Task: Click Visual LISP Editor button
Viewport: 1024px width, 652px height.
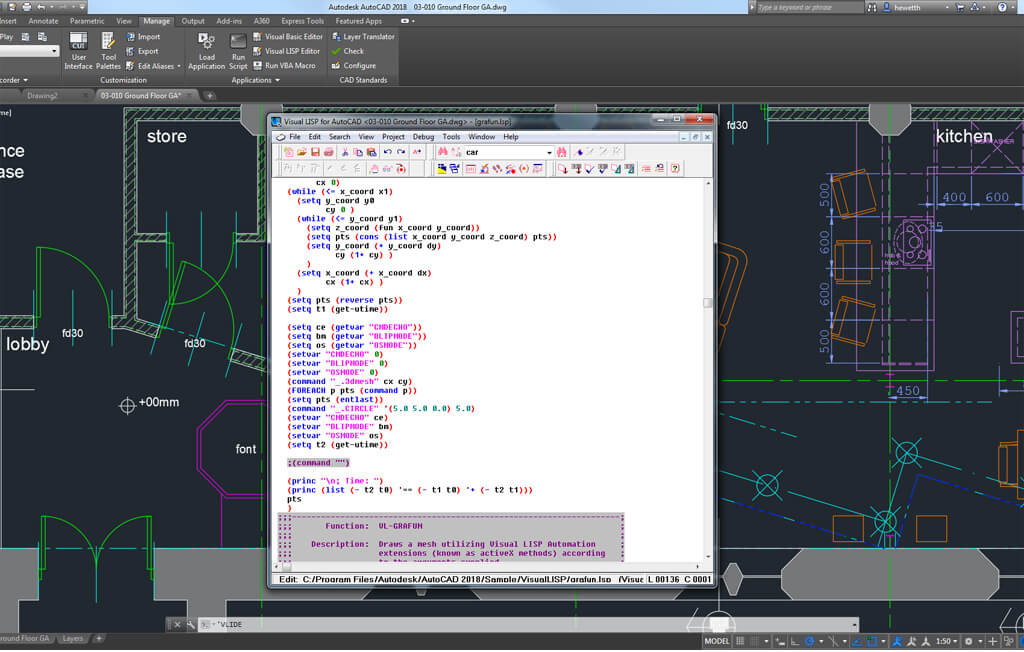Action: (287, 51)
